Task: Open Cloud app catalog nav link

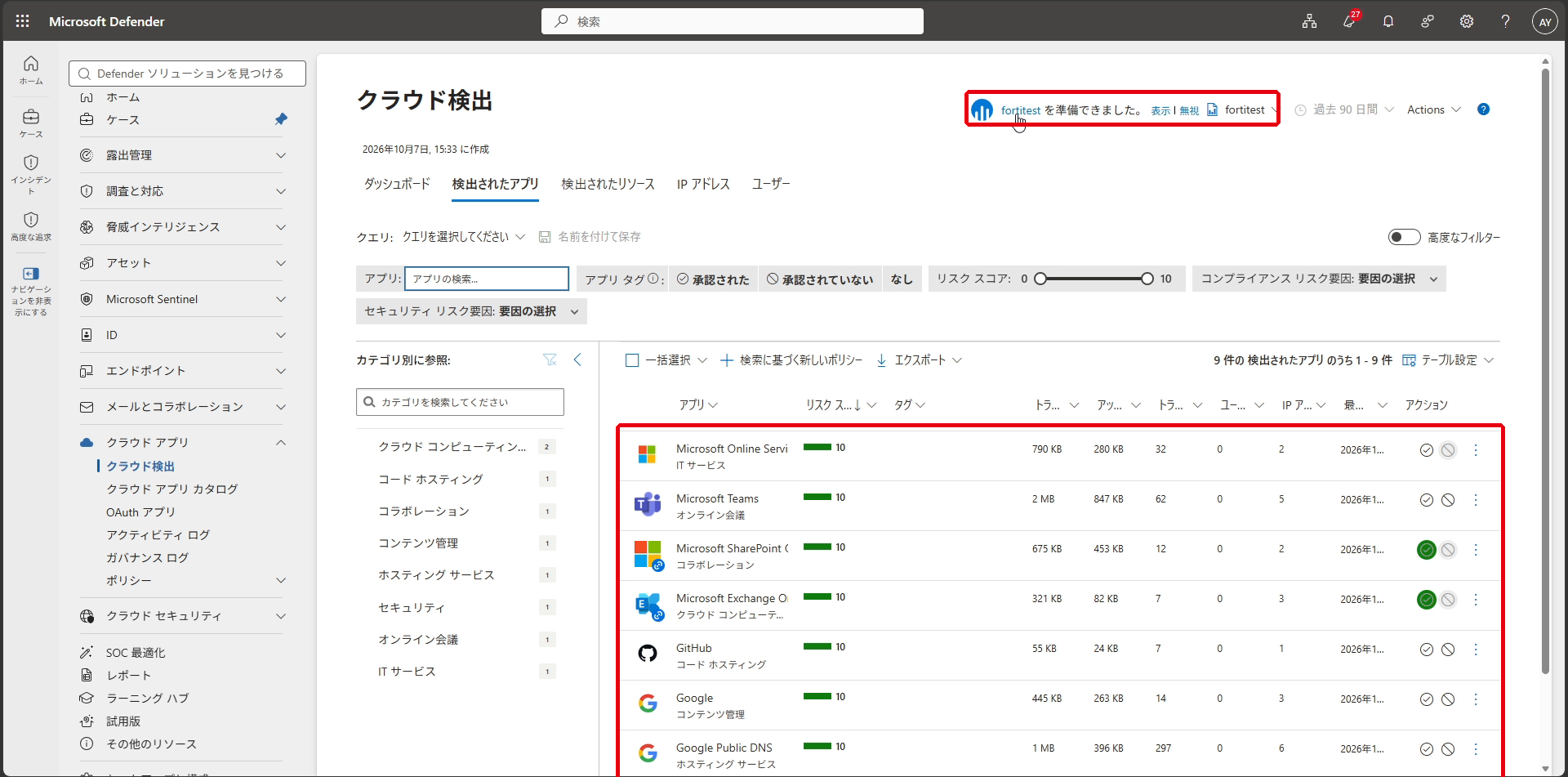Action: pyautogui.click(x=171, y=489)
